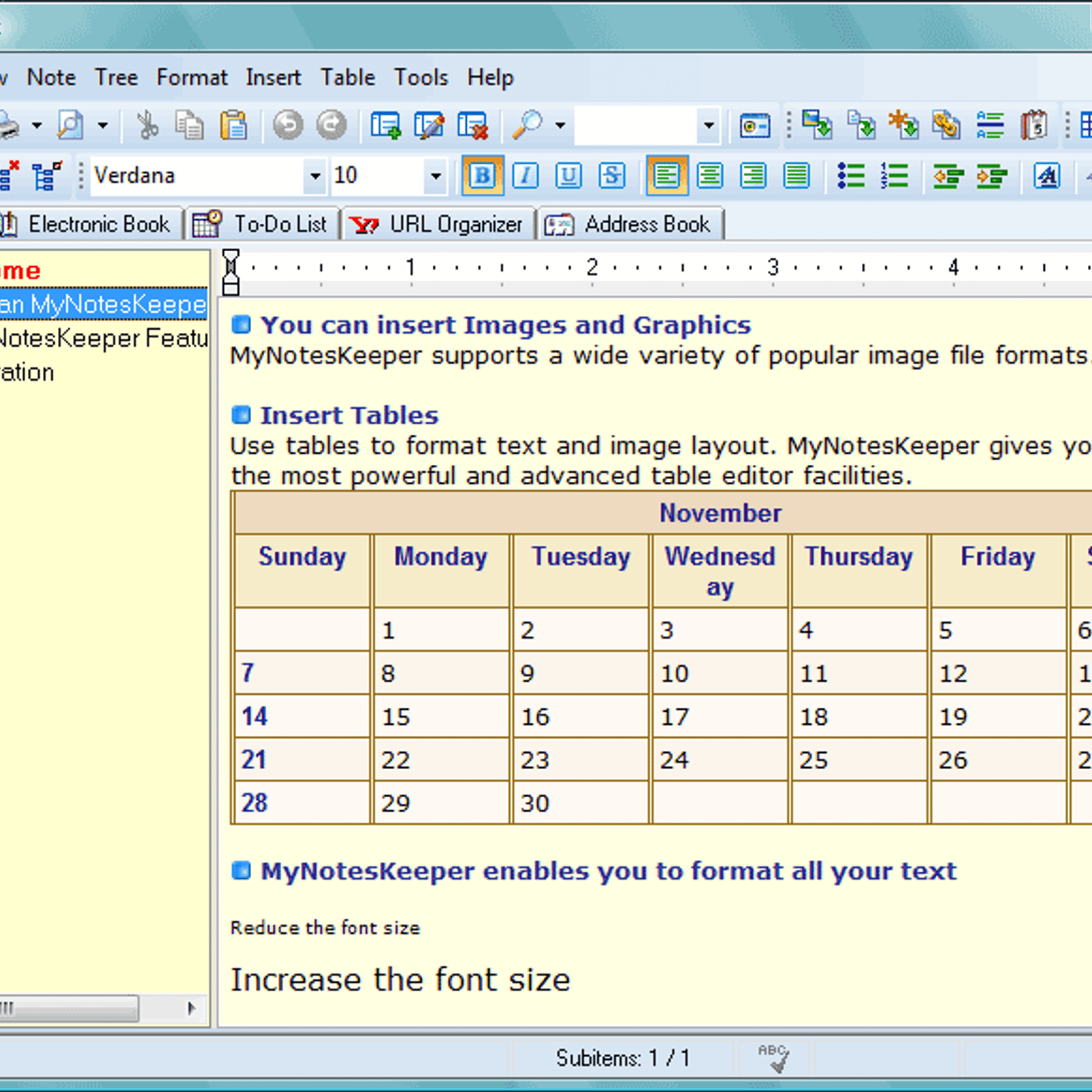Set center paragraph alignment
This screenshot has width=1092, height=1092.
[x=710, y=176]
